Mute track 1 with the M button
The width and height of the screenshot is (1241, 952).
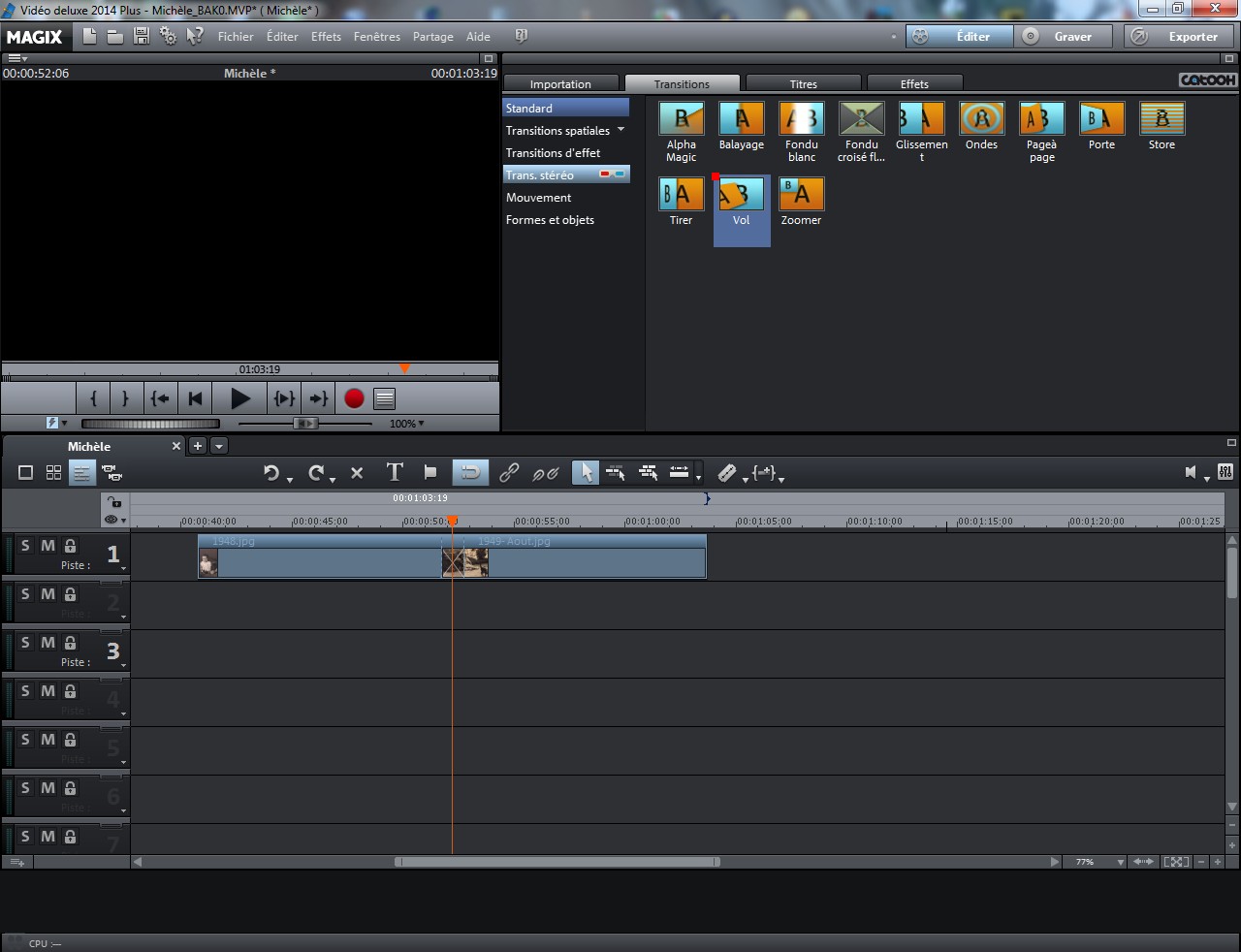[48, 546]
